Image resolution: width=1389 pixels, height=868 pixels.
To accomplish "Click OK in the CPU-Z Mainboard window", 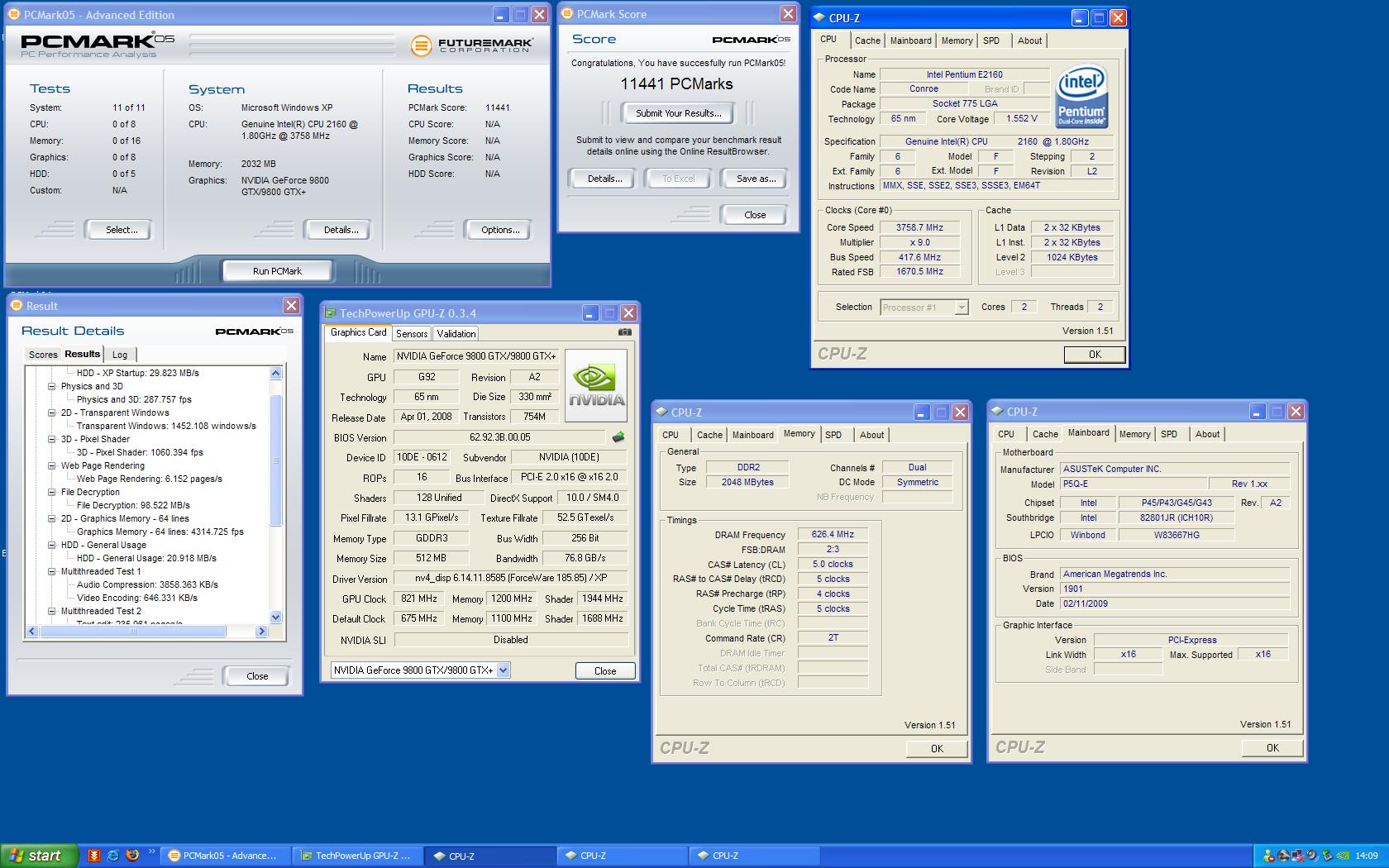I will click(1272, 747).
